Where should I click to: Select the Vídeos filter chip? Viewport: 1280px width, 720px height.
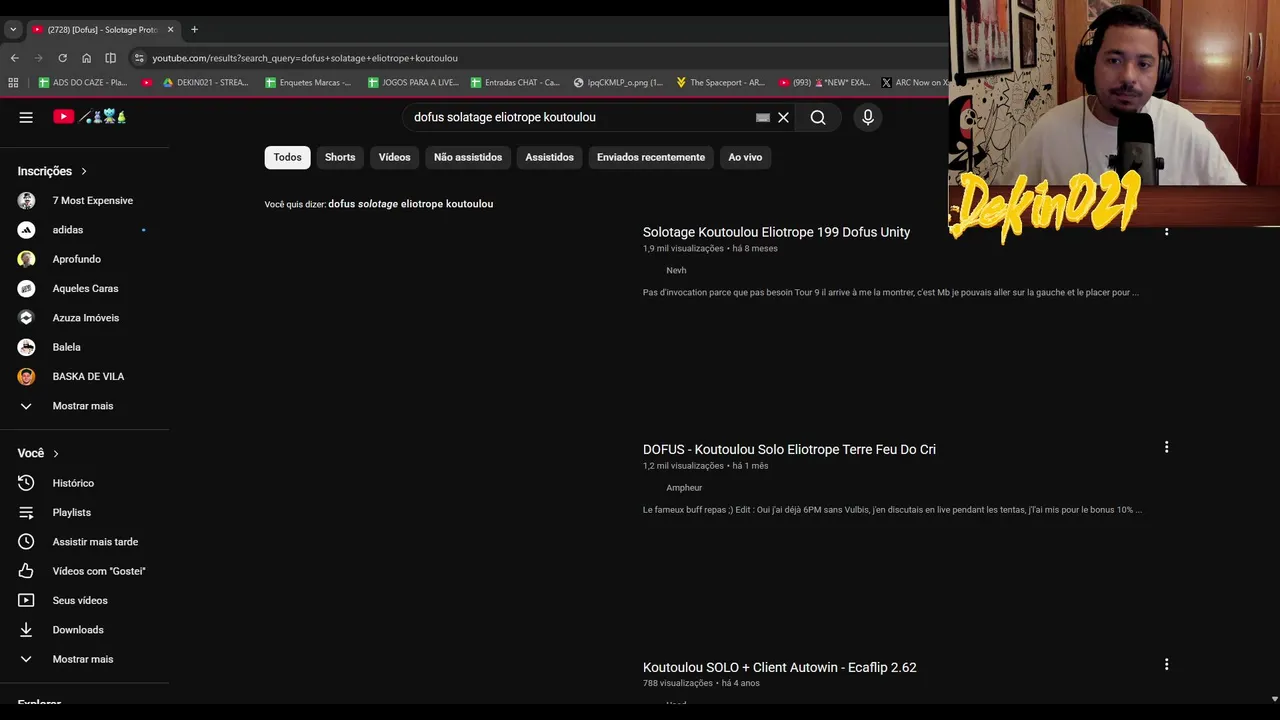[394, 157]
